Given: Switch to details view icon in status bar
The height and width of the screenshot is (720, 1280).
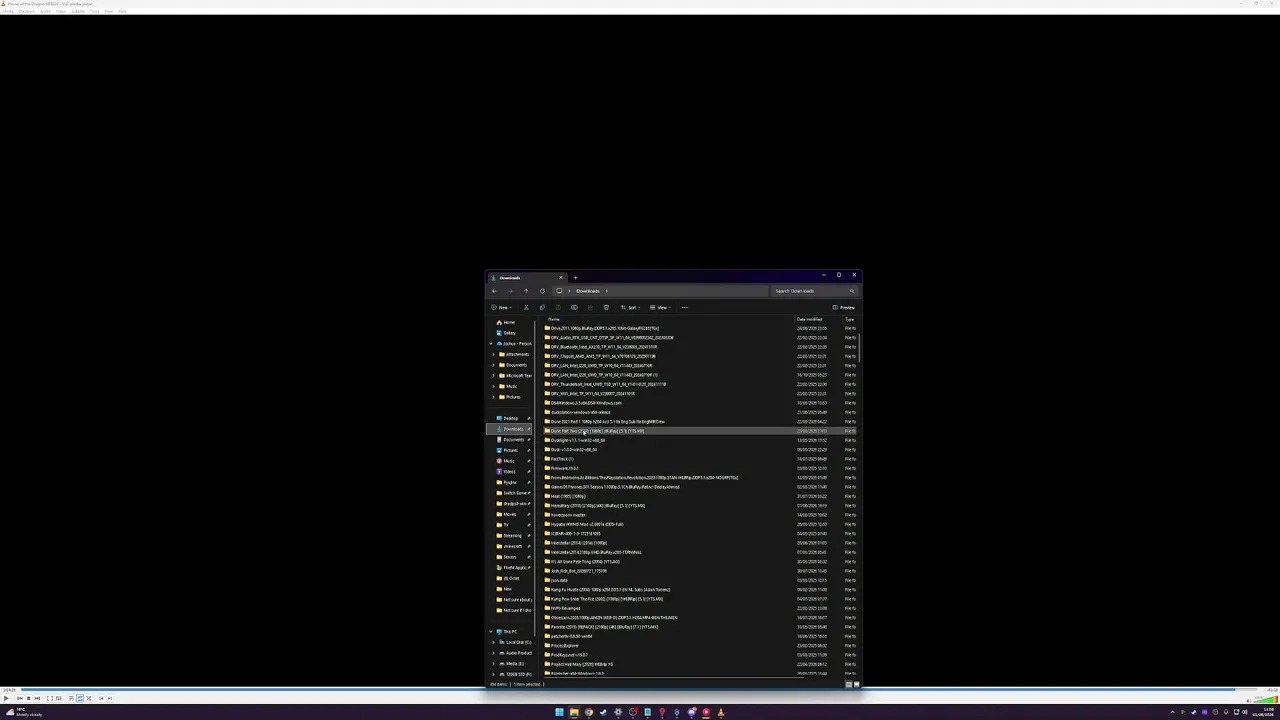Looking at the screenshot, I should point(848,684).
